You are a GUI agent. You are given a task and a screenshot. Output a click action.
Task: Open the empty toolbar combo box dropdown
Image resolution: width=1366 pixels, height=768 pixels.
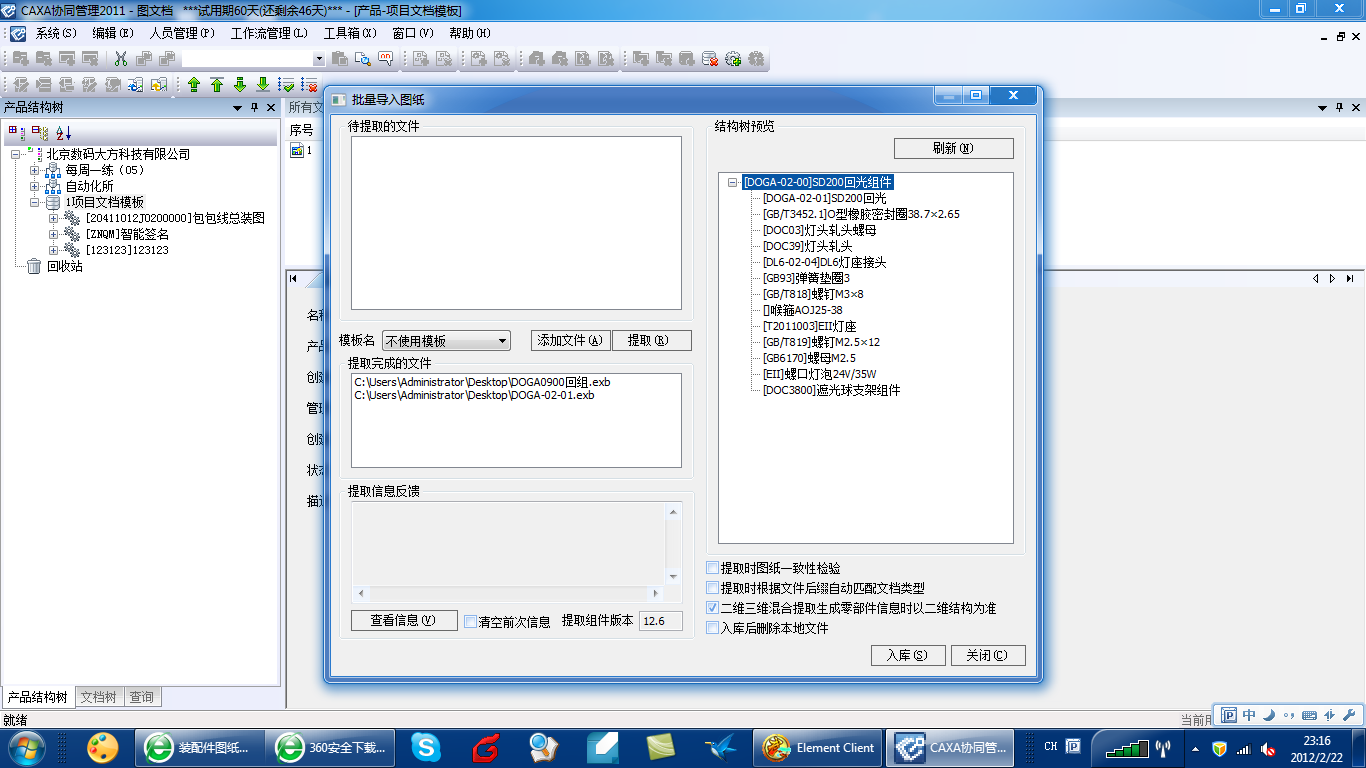[319, 59]
